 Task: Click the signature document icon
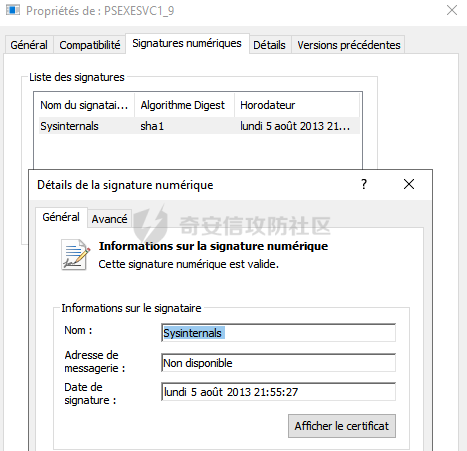click(x=76, y=254)
